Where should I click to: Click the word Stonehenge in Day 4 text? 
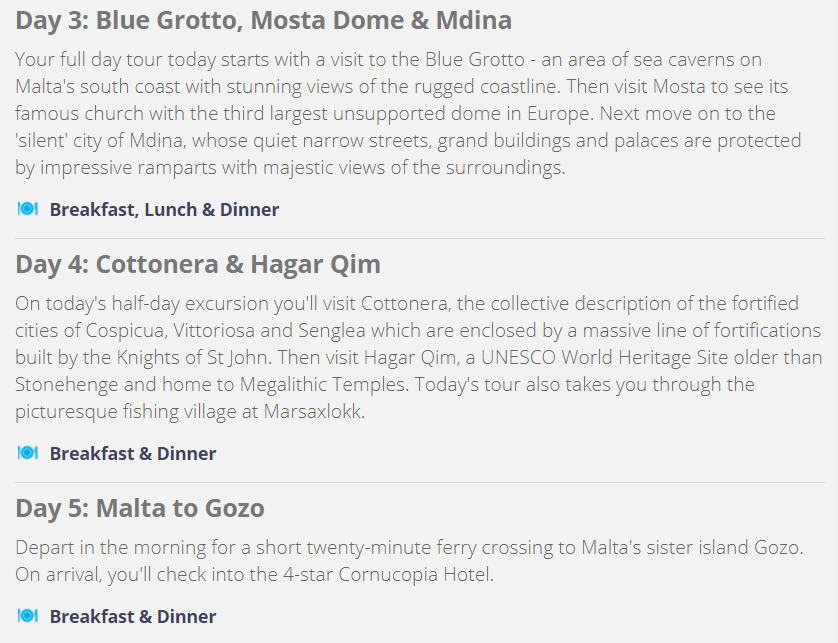(66, 385)
